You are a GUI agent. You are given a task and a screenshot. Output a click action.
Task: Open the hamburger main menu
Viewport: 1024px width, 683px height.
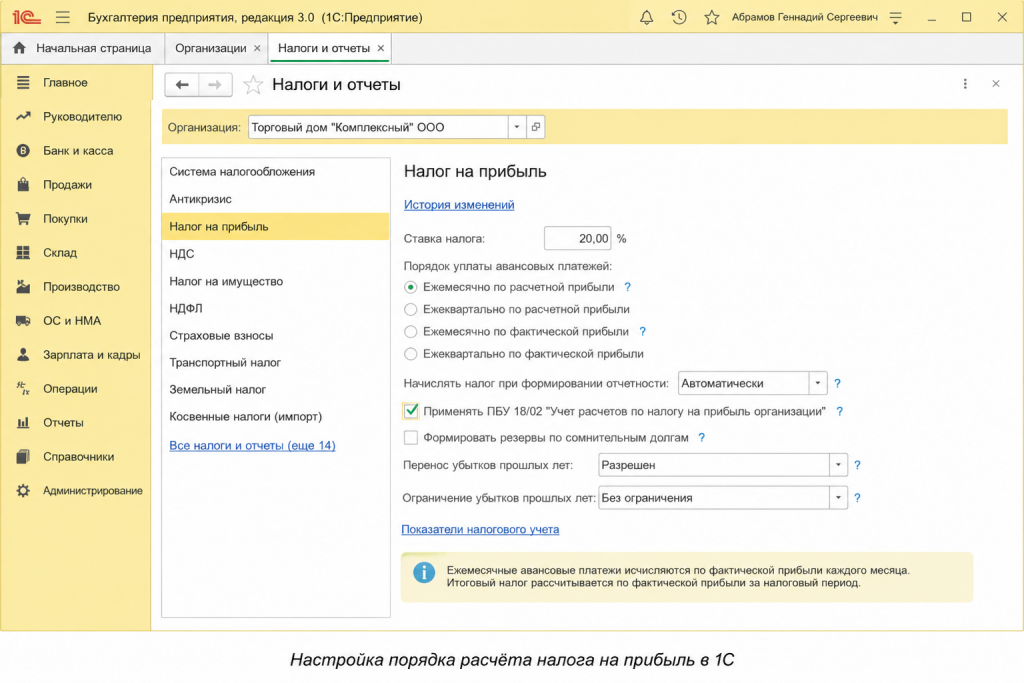coord(63,17)
